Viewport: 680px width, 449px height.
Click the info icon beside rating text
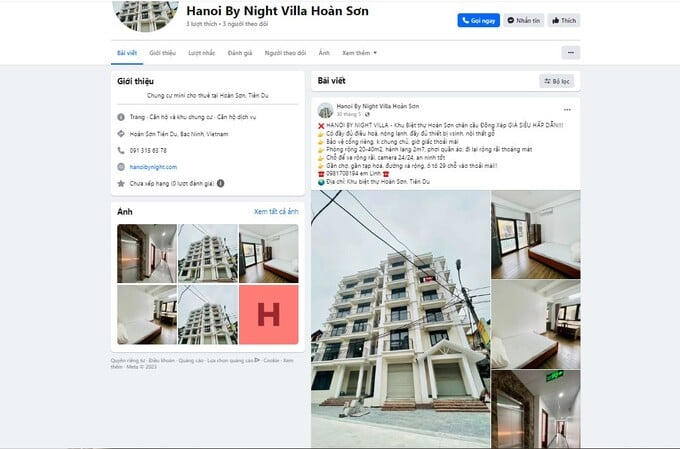pos(220,184)
